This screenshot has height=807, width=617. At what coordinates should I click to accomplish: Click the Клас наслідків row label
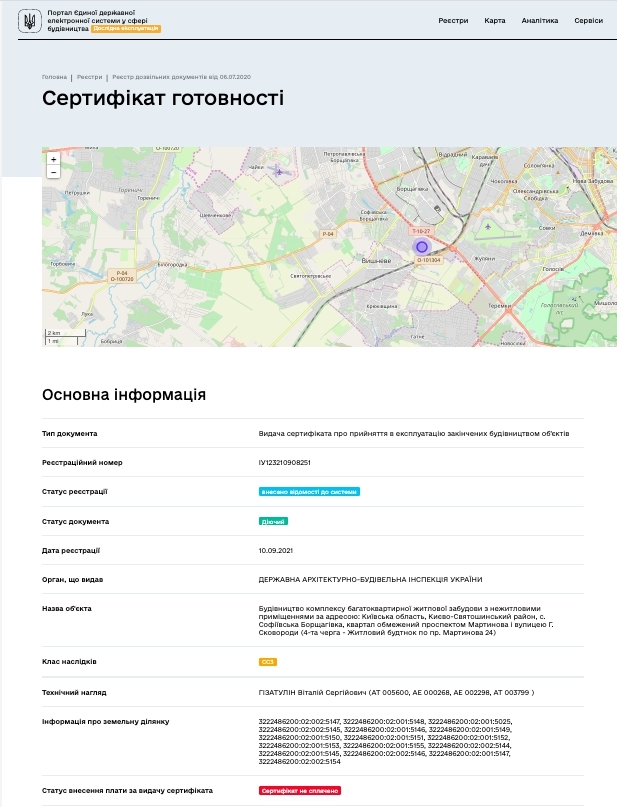[69, 661]
